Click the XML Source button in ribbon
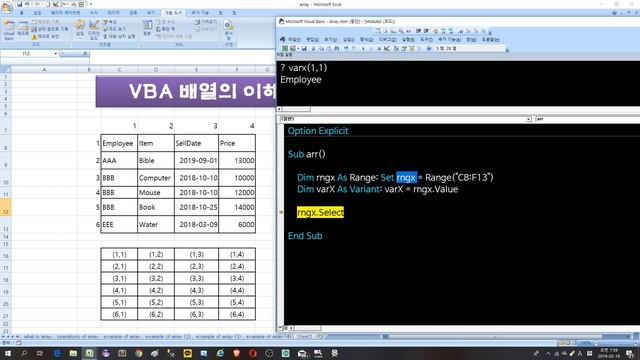 pyautogui.click(x=147, y=28)
